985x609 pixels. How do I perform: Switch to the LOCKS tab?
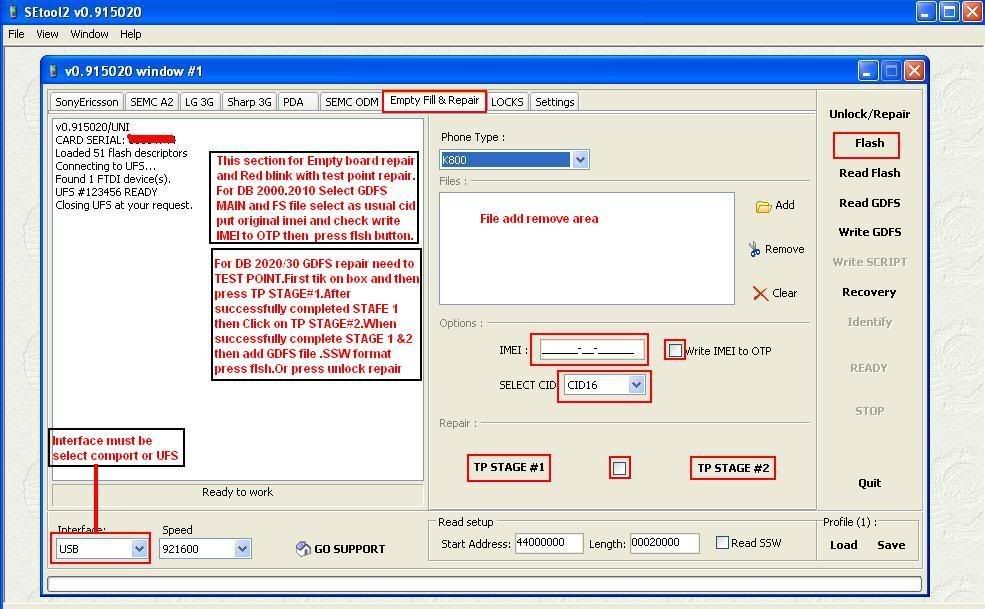(x=507, y=102)
